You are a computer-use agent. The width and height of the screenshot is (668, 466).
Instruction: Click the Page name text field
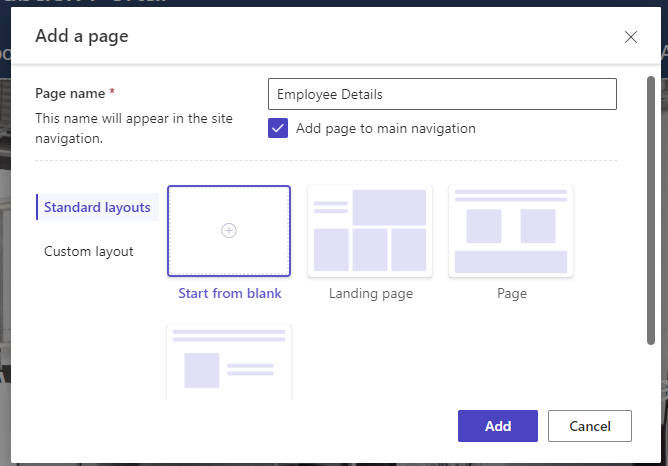pos(442,94)
